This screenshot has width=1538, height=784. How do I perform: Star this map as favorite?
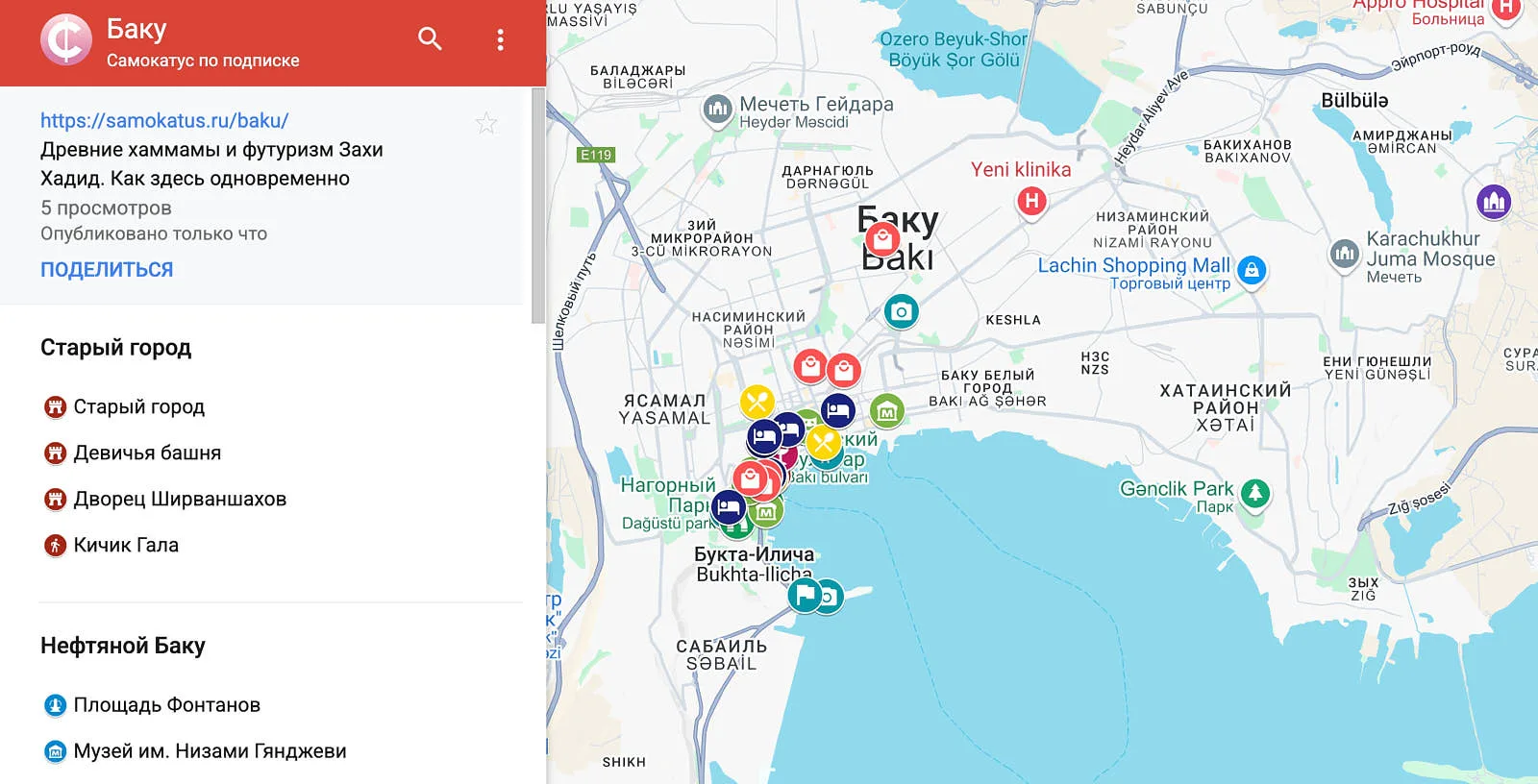point(486,123)
